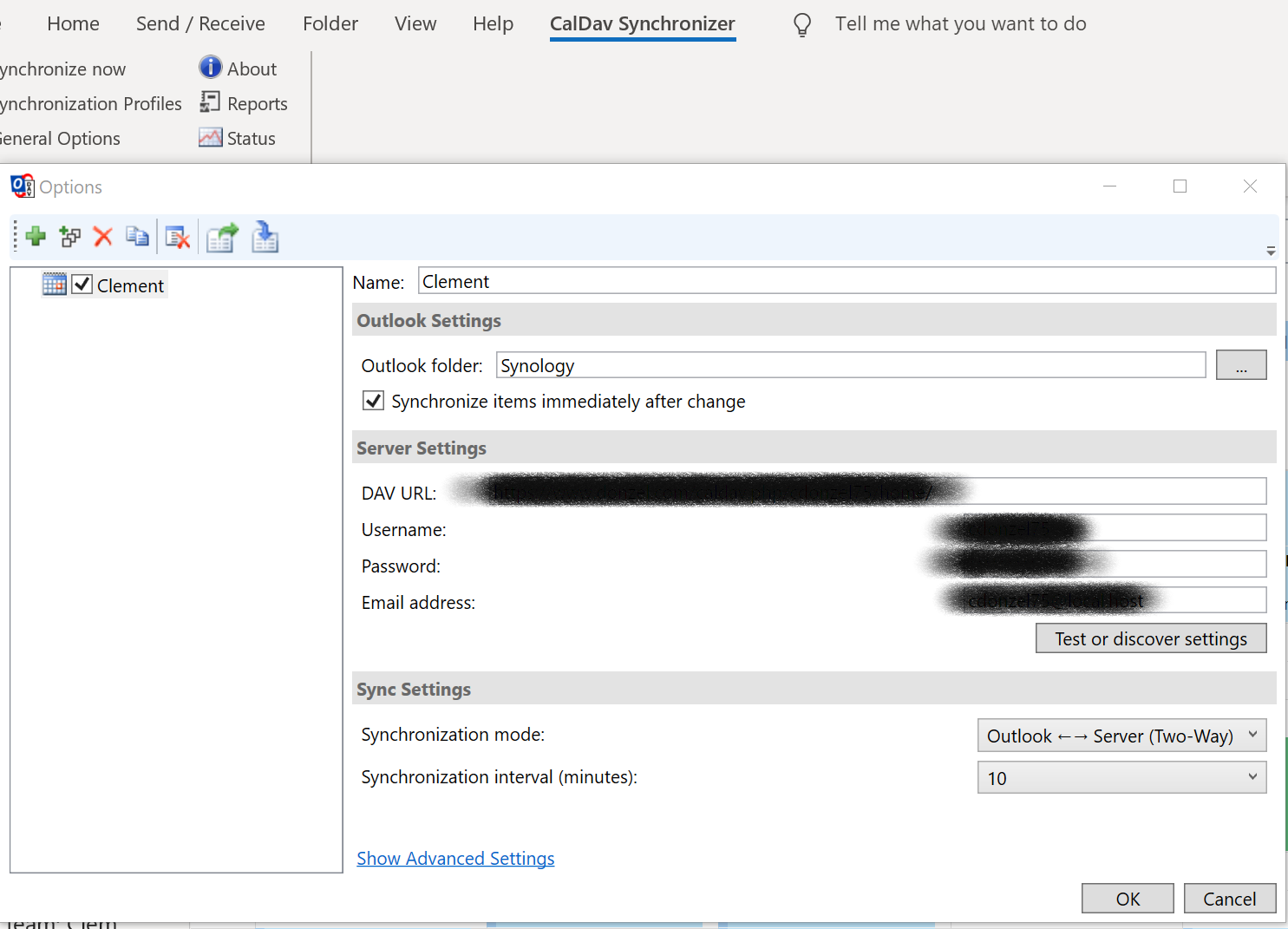The width and height of the screenshot is (1288, 929).
Task: Open Status in the ribbon
Action: click(237, 138)
